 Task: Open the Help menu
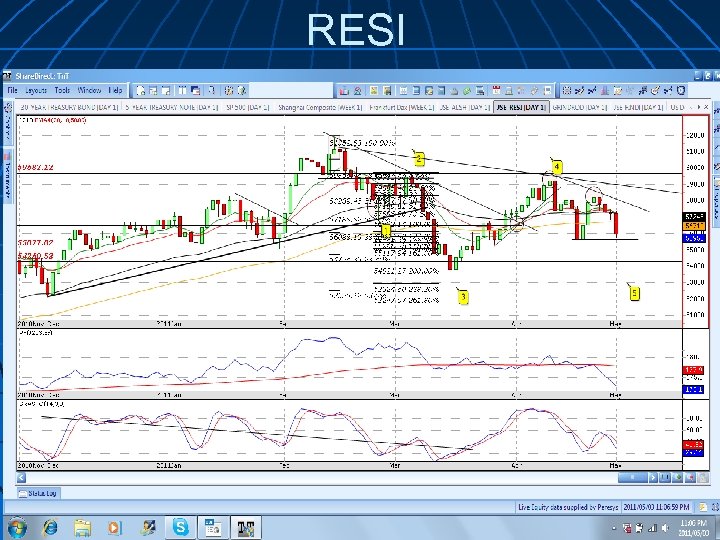[x=115, y=90]
